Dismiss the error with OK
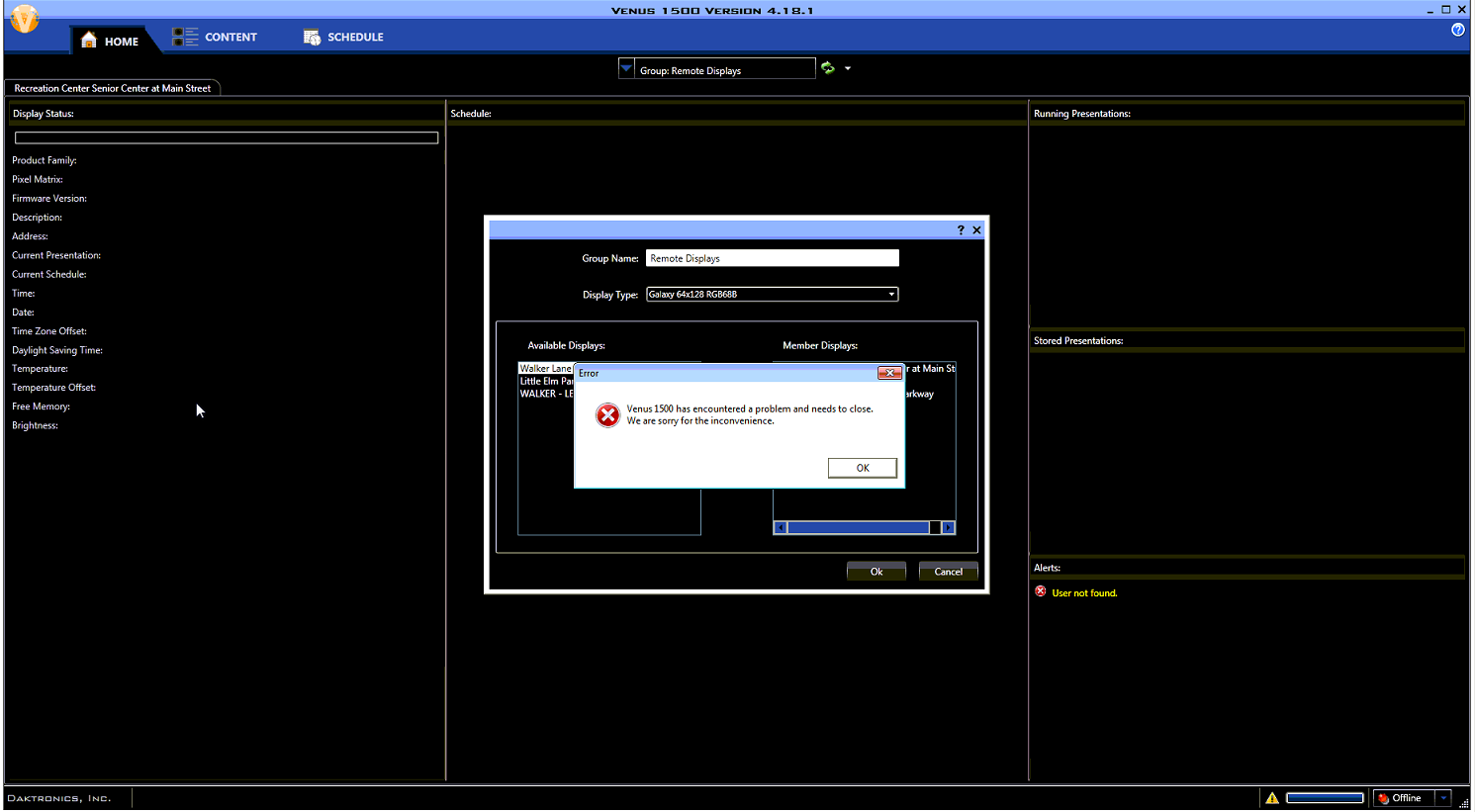 [x=862, y=467]
